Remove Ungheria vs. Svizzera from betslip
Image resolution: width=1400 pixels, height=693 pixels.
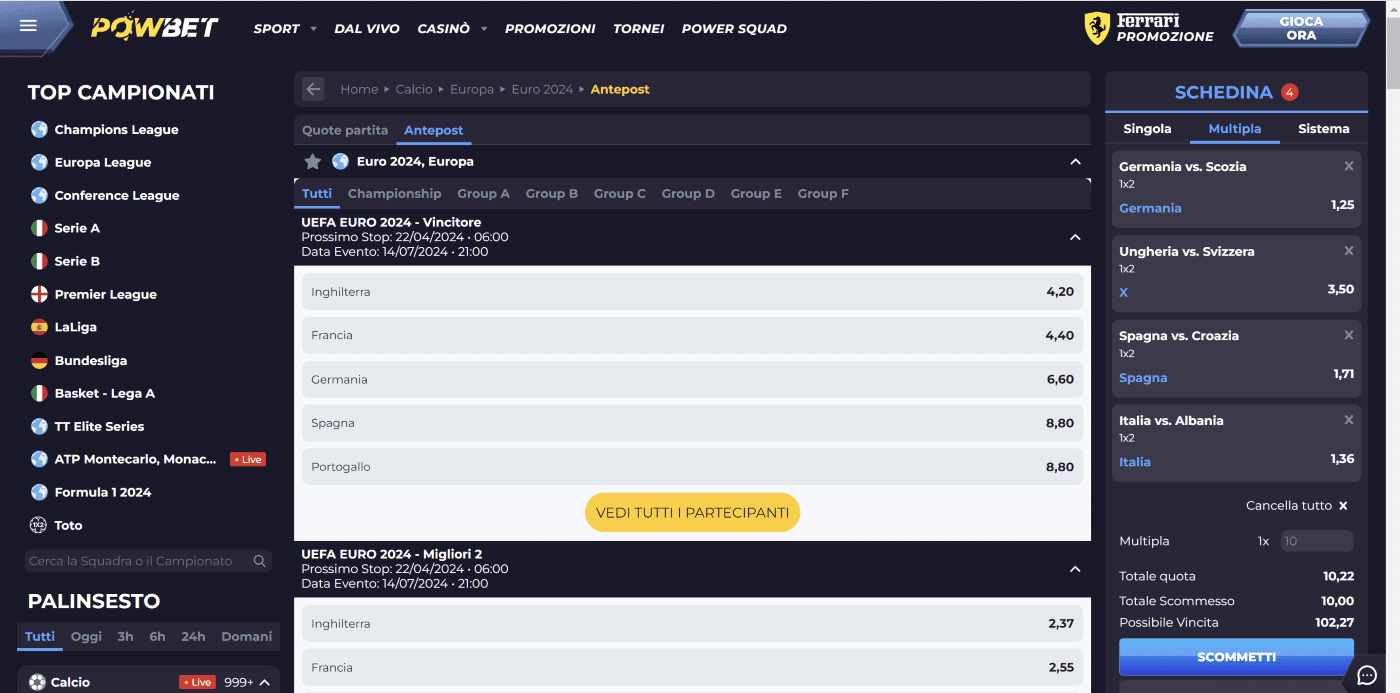[1348, 251]
